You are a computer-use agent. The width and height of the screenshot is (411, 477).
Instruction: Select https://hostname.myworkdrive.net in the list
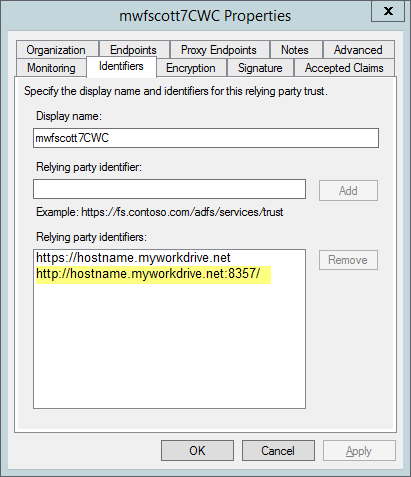[133, 258]
